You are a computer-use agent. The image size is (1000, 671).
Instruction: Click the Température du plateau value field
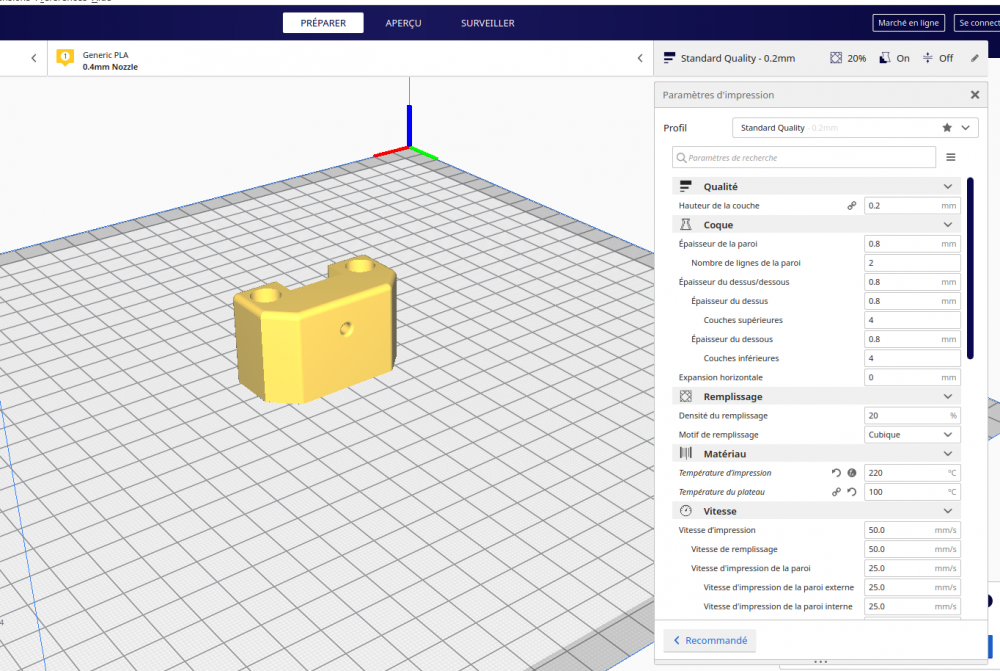tap(912, 492)
